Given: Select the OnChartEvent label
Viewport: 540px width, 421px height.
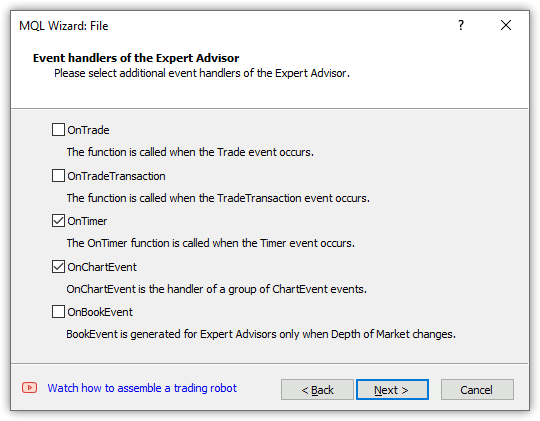Looking at the screenshot, I should click(102, 267).
